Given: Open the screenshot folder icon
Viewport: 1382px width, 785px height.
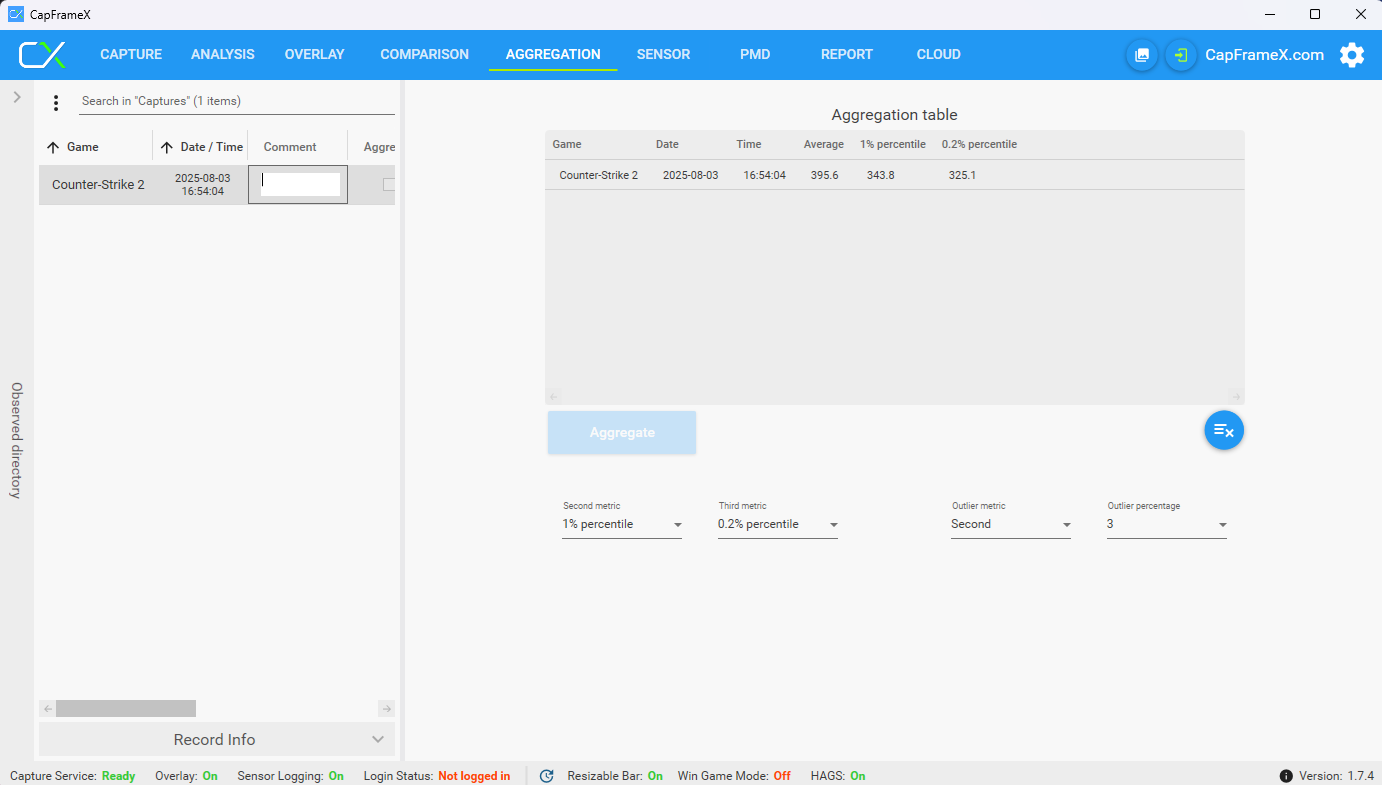Looking at the screenshot, I should click(1142, 55).
